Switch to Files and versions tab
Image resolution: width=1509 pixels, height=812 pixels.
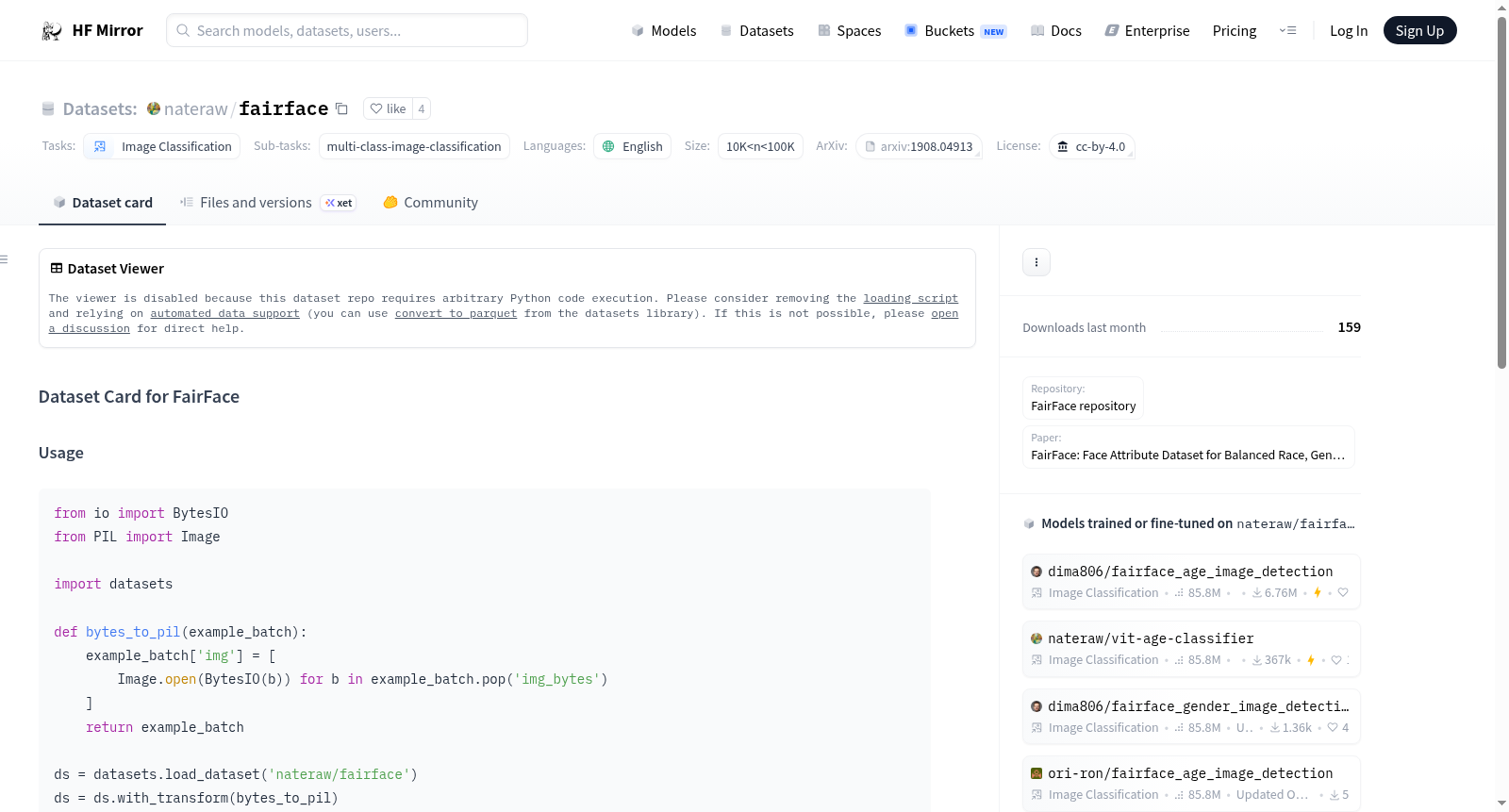tap(268, 203)
